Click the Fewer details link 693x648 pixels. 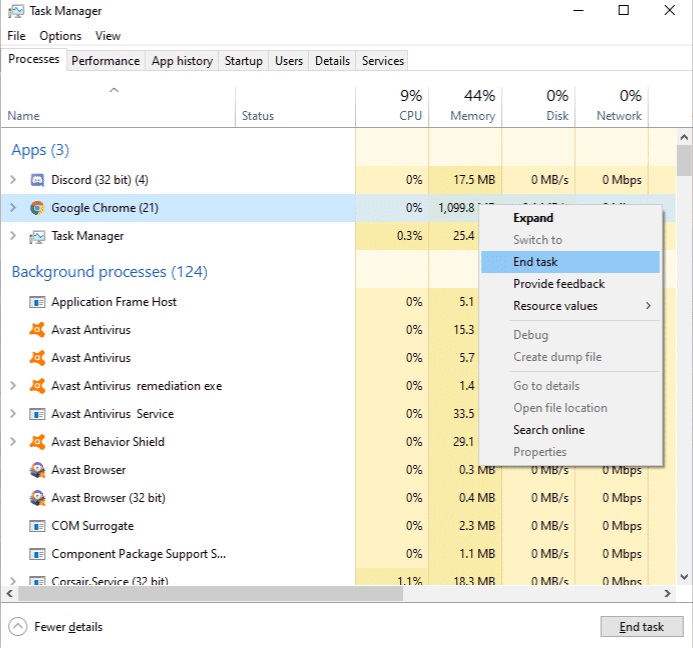click(68, 627)
